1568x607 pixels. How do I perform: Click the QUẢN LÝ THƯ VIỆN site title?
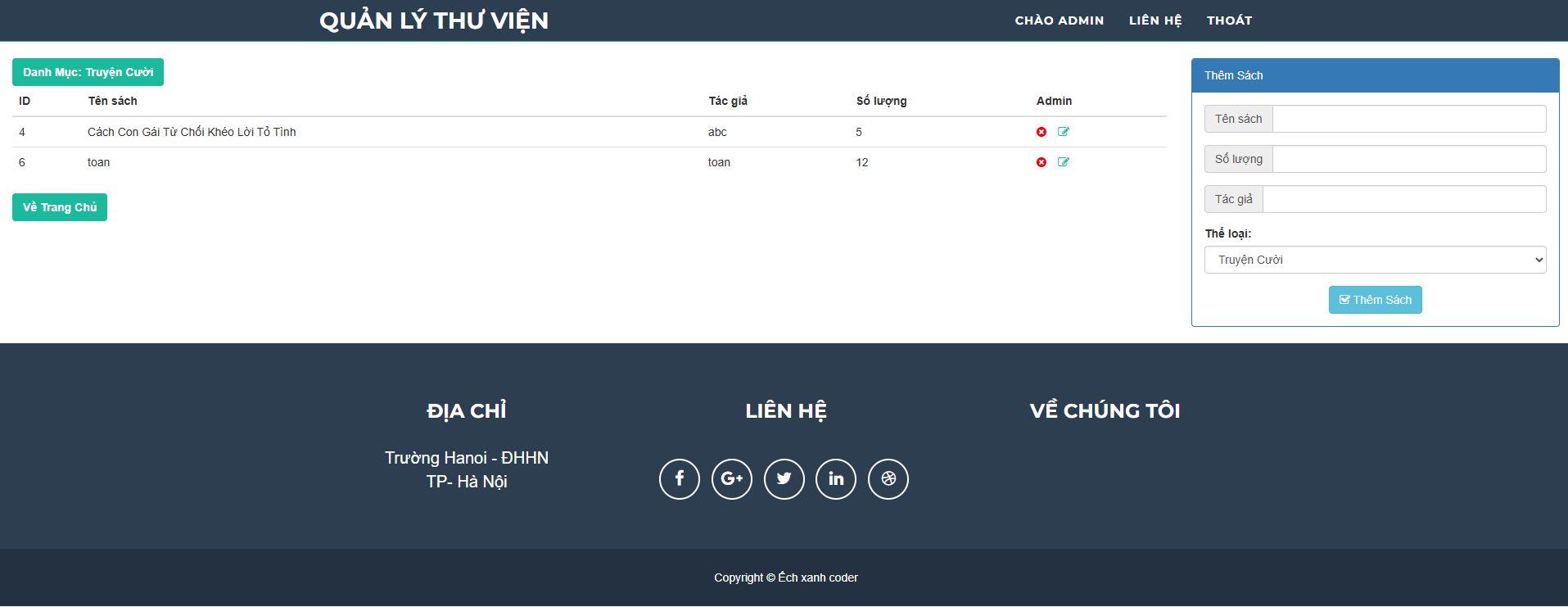coord(434,20)
